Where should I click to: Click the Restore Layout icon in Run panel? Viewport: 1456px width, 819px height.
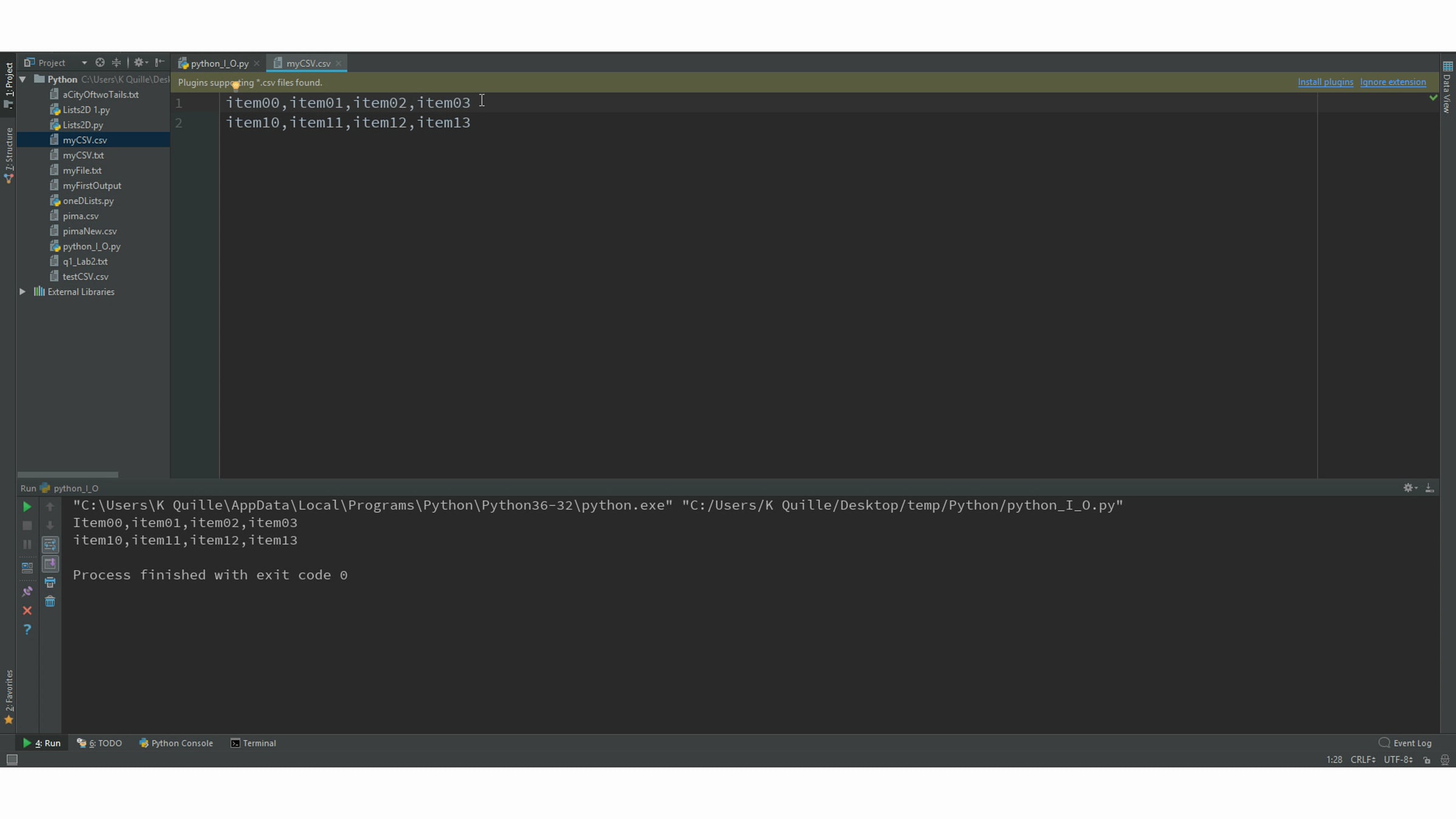27,568
